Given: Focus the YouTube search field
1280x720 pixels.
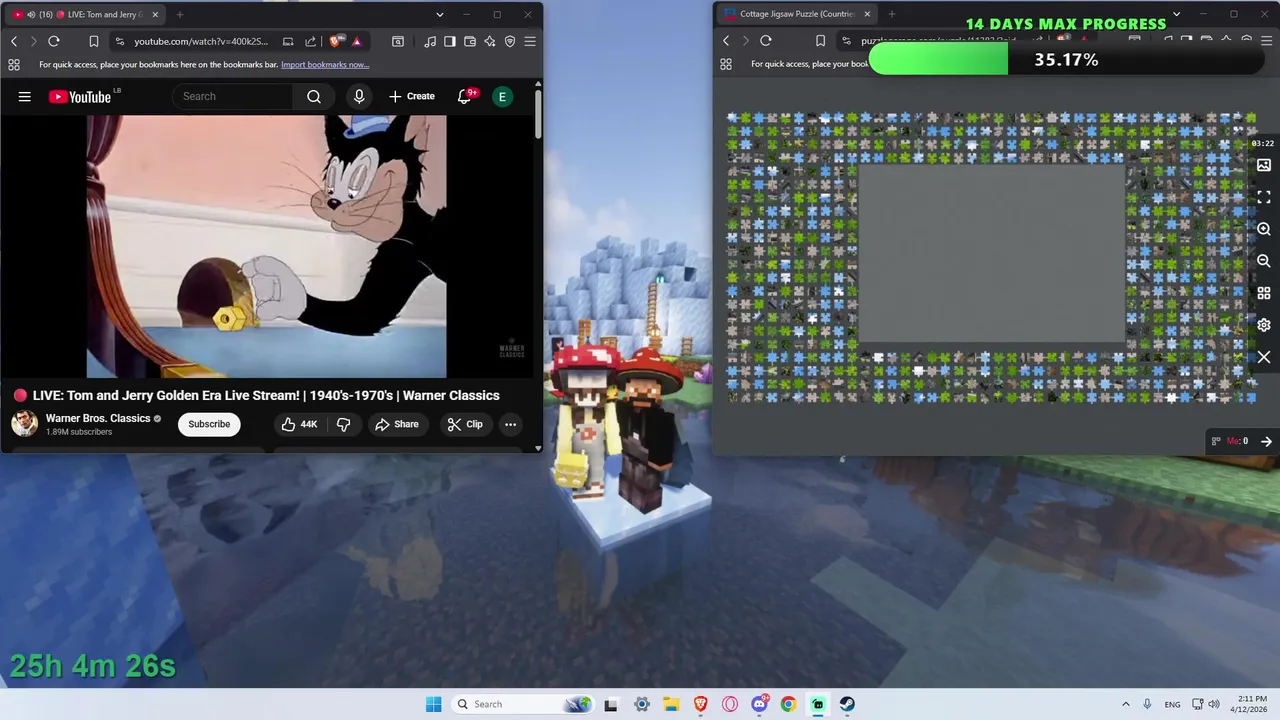Looking at the screenshot, I should pos(233,96).
